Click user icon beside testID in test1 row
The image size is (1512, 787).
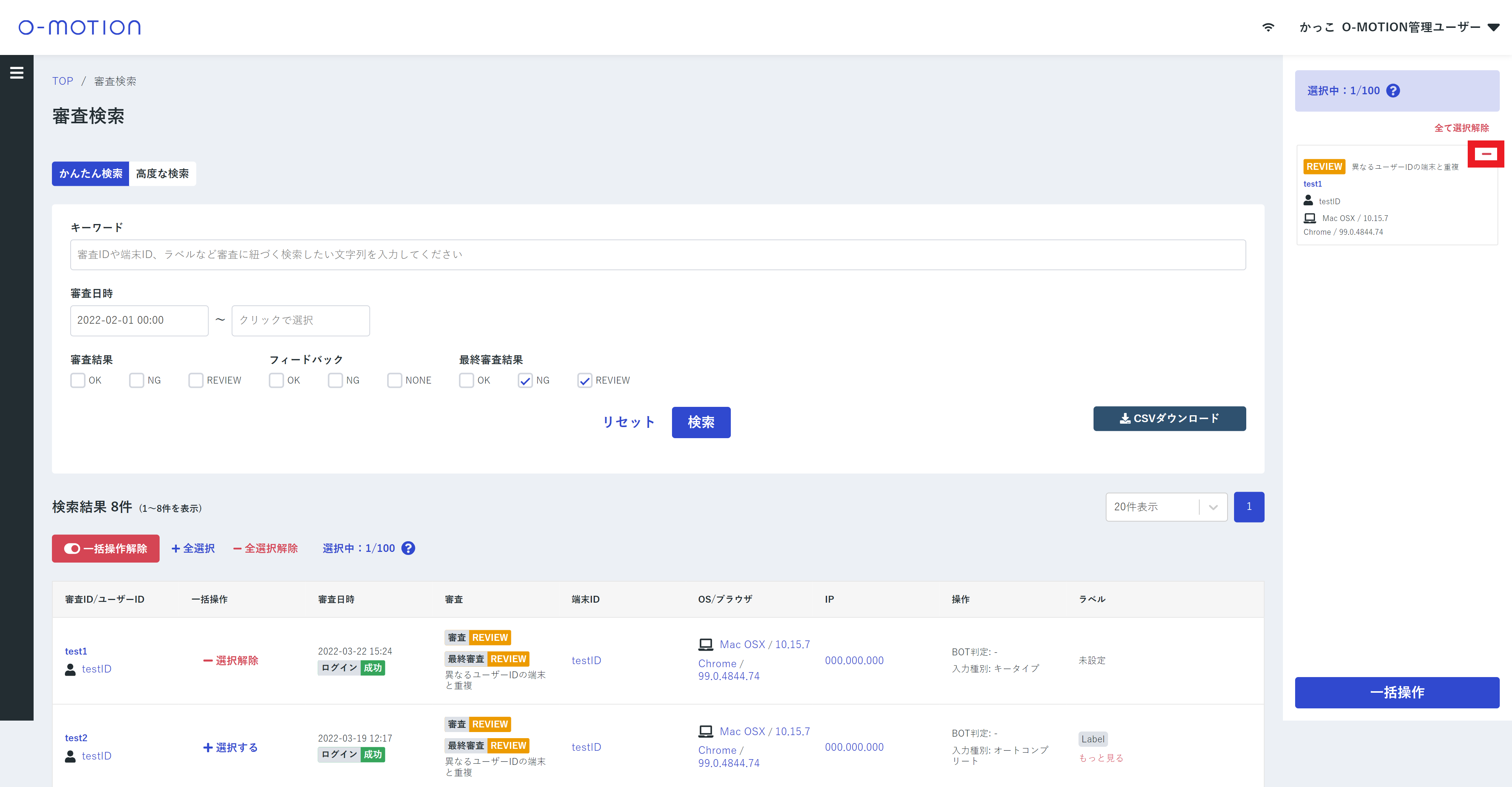click(x=70, y=669)
